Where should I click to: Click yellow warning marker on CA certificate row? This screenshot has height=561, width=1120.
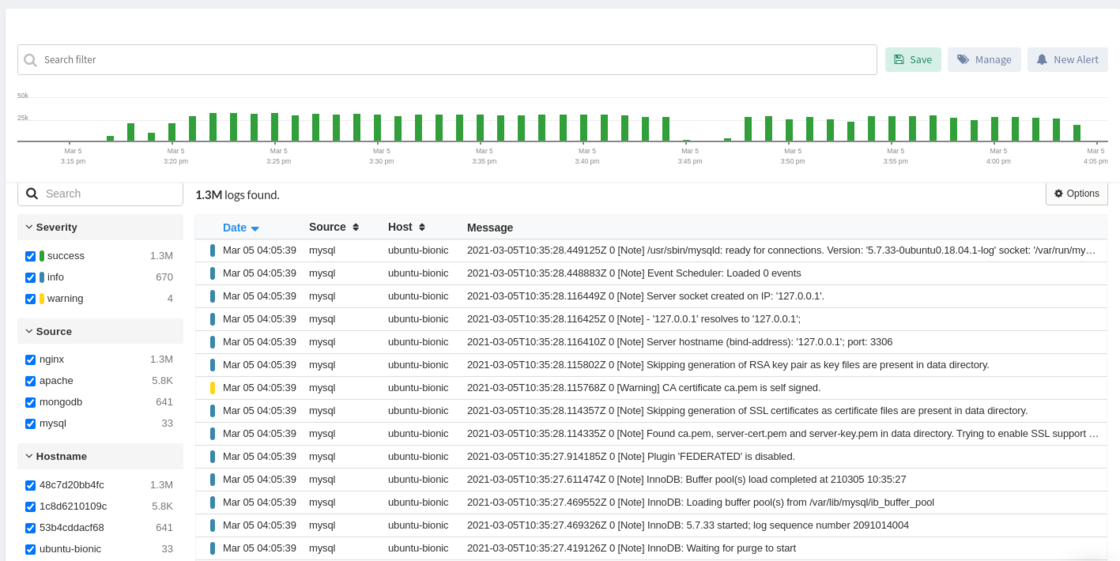[212, 387]
